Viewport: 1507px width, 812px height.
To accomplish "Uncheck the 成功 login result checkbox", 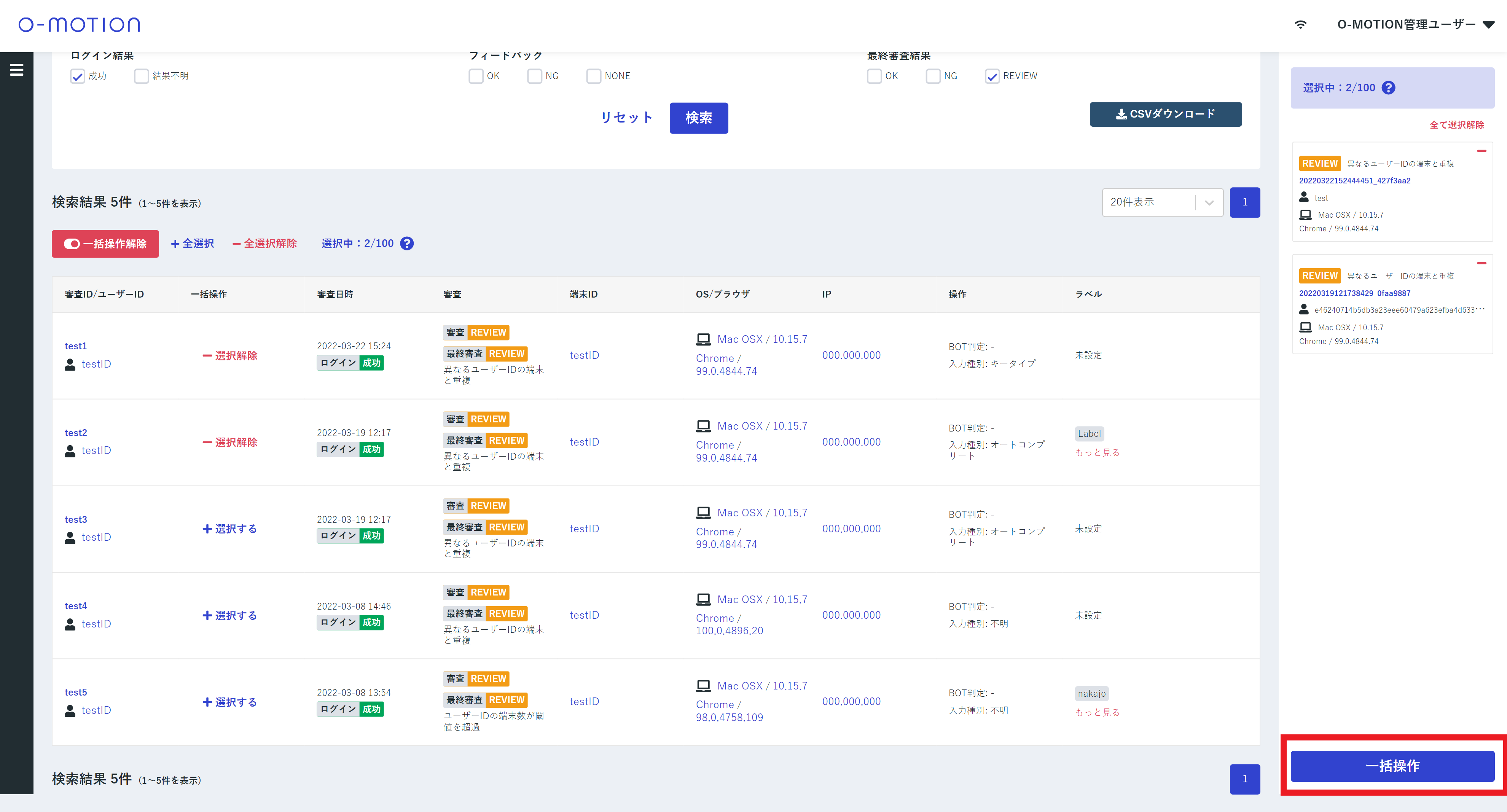I will tap(77, 76).
